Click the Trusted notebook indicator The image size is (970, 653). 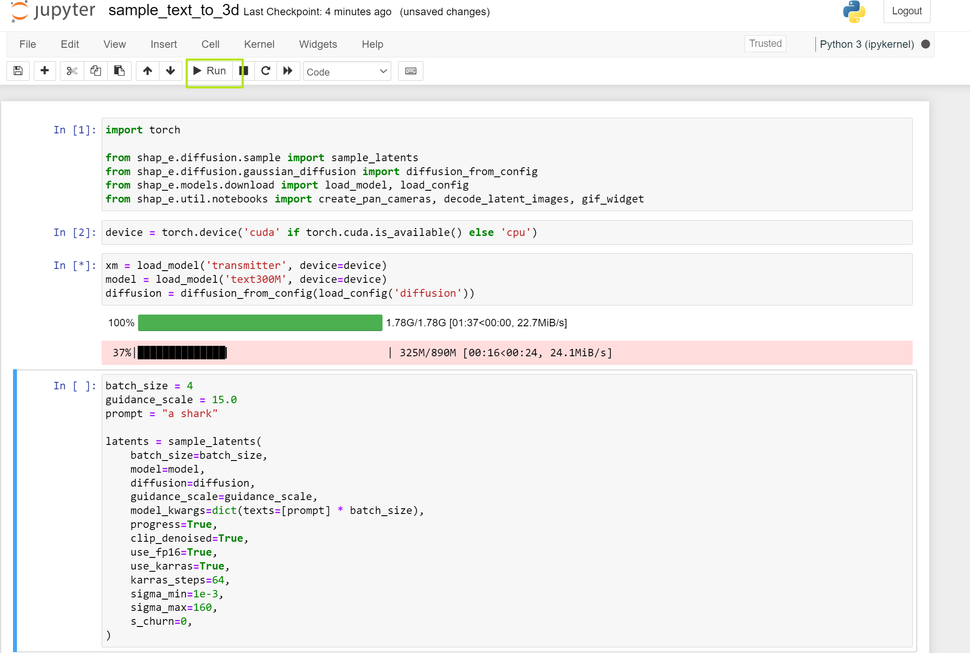(765, 44)
